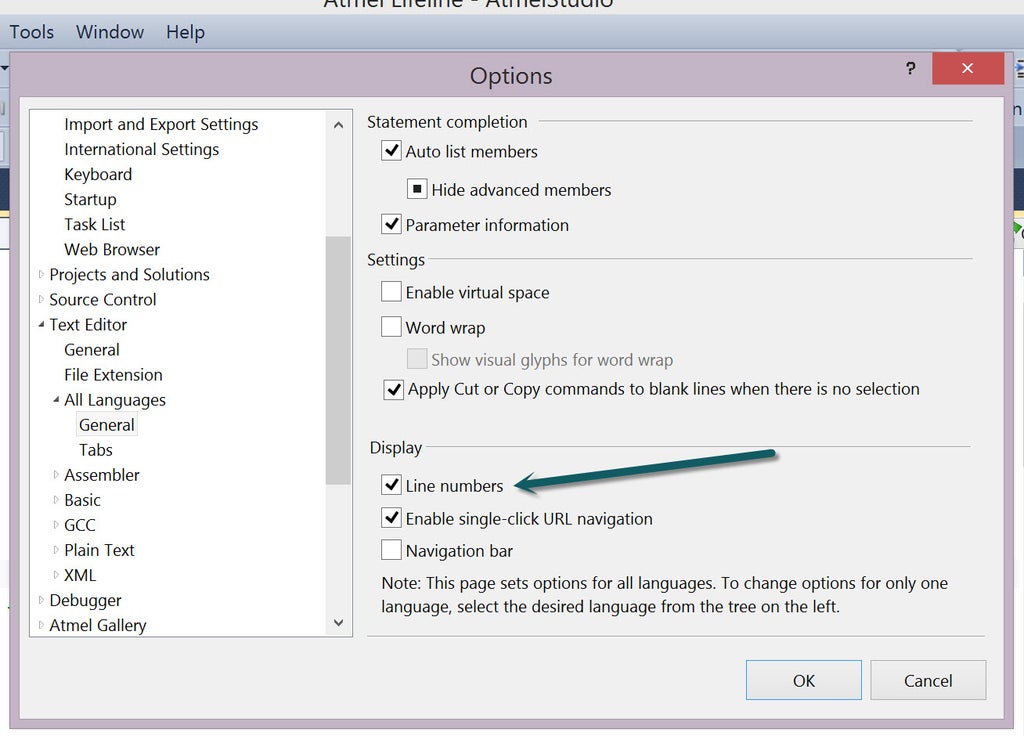Select the All Languages label

[x=115, y=400]
